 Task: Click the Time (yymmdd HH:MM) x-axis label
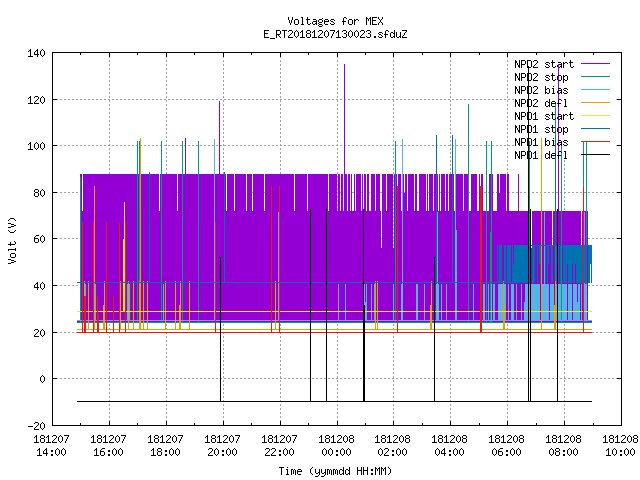(336, 471)
